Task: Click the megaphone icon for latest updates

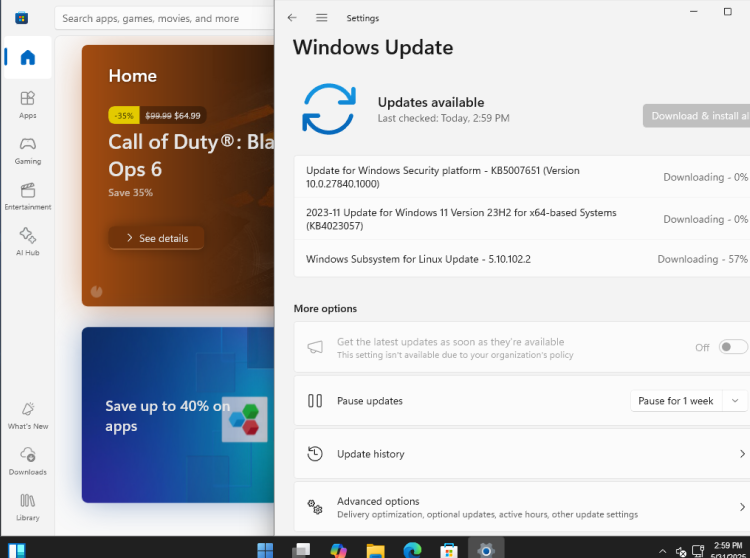Action: tap(315, 347)
